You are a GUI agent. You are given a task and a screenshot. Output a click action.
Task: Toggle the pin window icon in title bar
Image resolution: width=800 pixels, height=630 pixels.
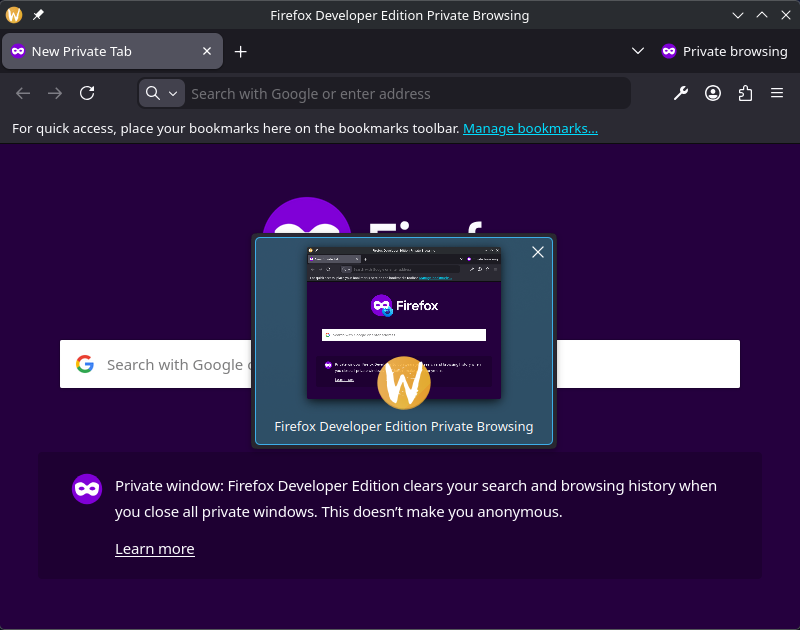[x=38, y=15]
